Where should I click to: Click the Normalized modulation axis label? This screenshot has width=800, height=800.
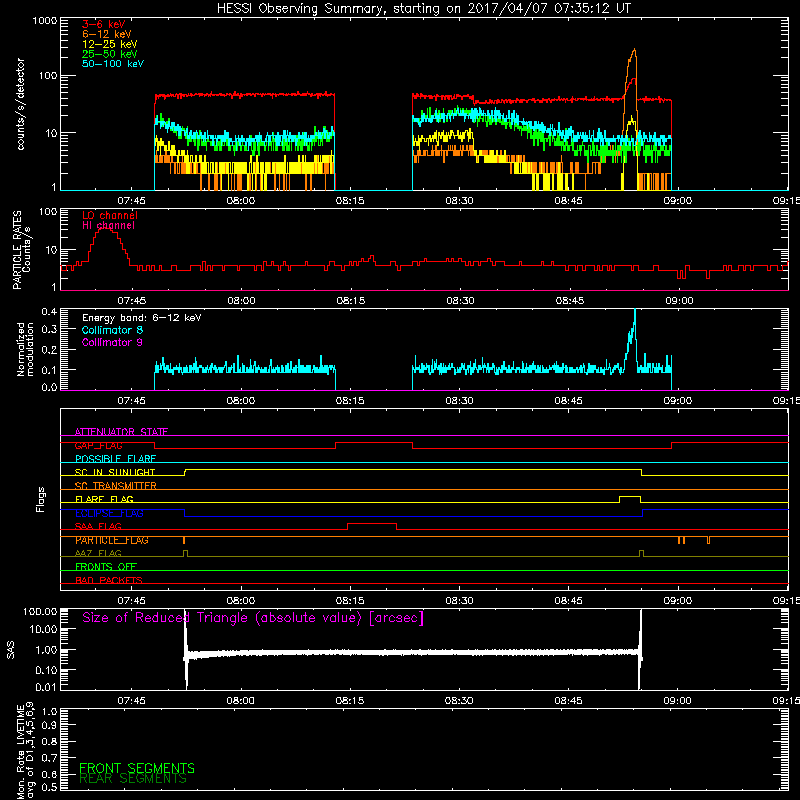(24, 349)
